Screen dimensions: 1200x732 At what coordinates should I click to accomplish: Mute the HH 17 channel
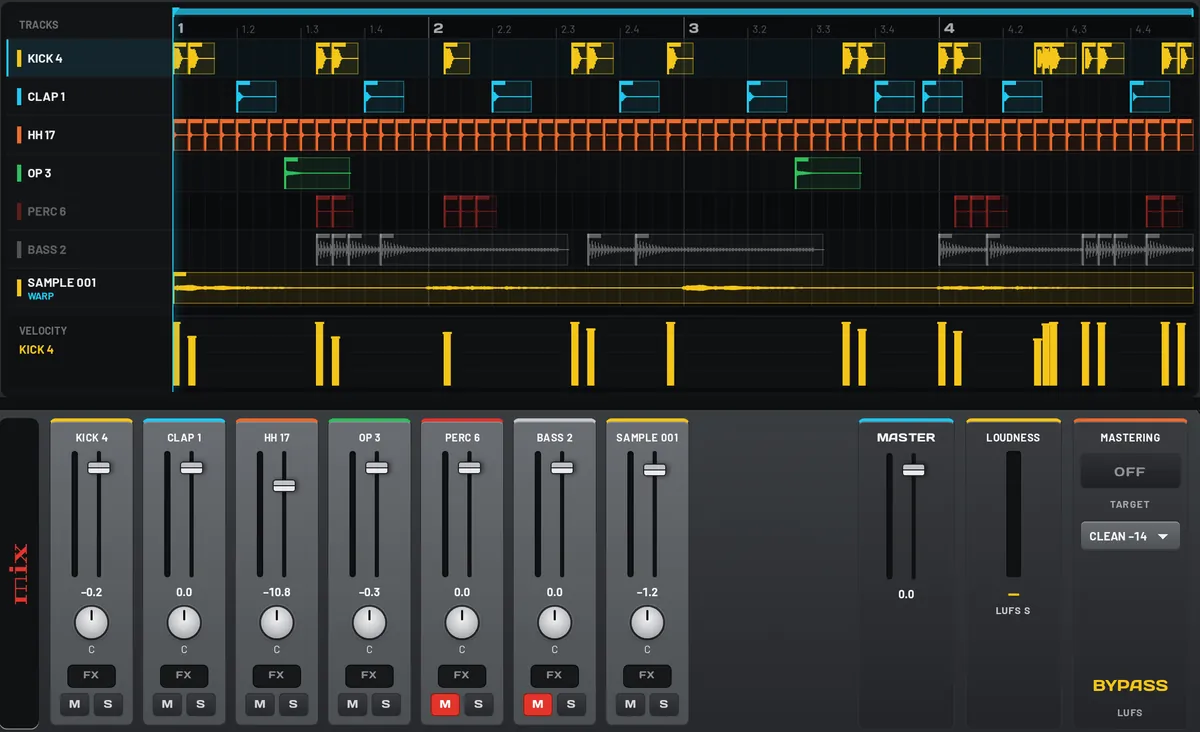click(260, 704)
